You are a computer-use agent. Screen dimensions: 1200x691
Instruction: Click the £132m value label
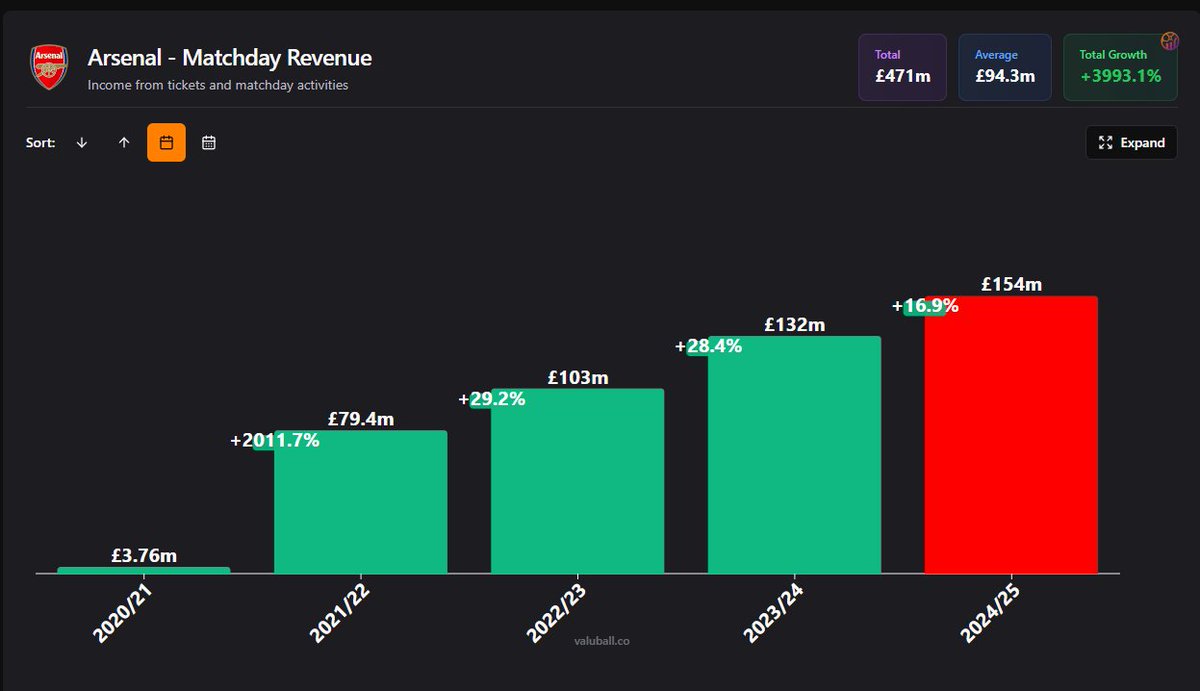[795, 325]
